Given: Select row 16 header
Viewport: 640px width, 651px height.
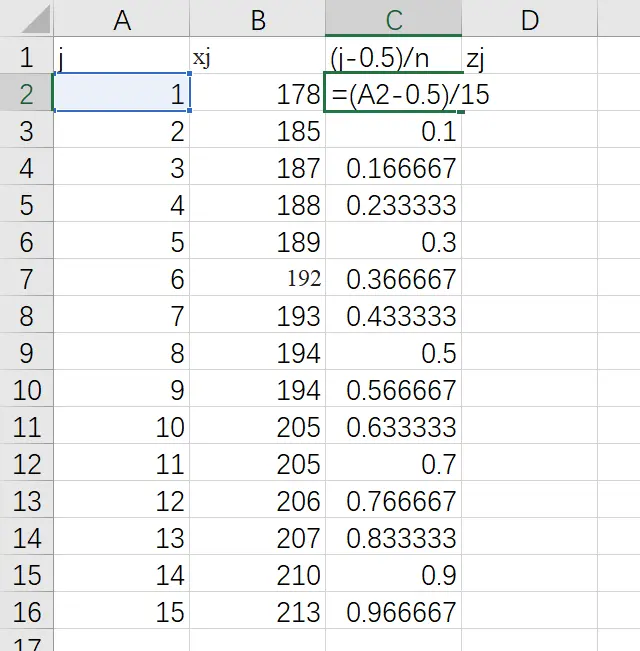Looking at the screenshot, I should [27, 610].
